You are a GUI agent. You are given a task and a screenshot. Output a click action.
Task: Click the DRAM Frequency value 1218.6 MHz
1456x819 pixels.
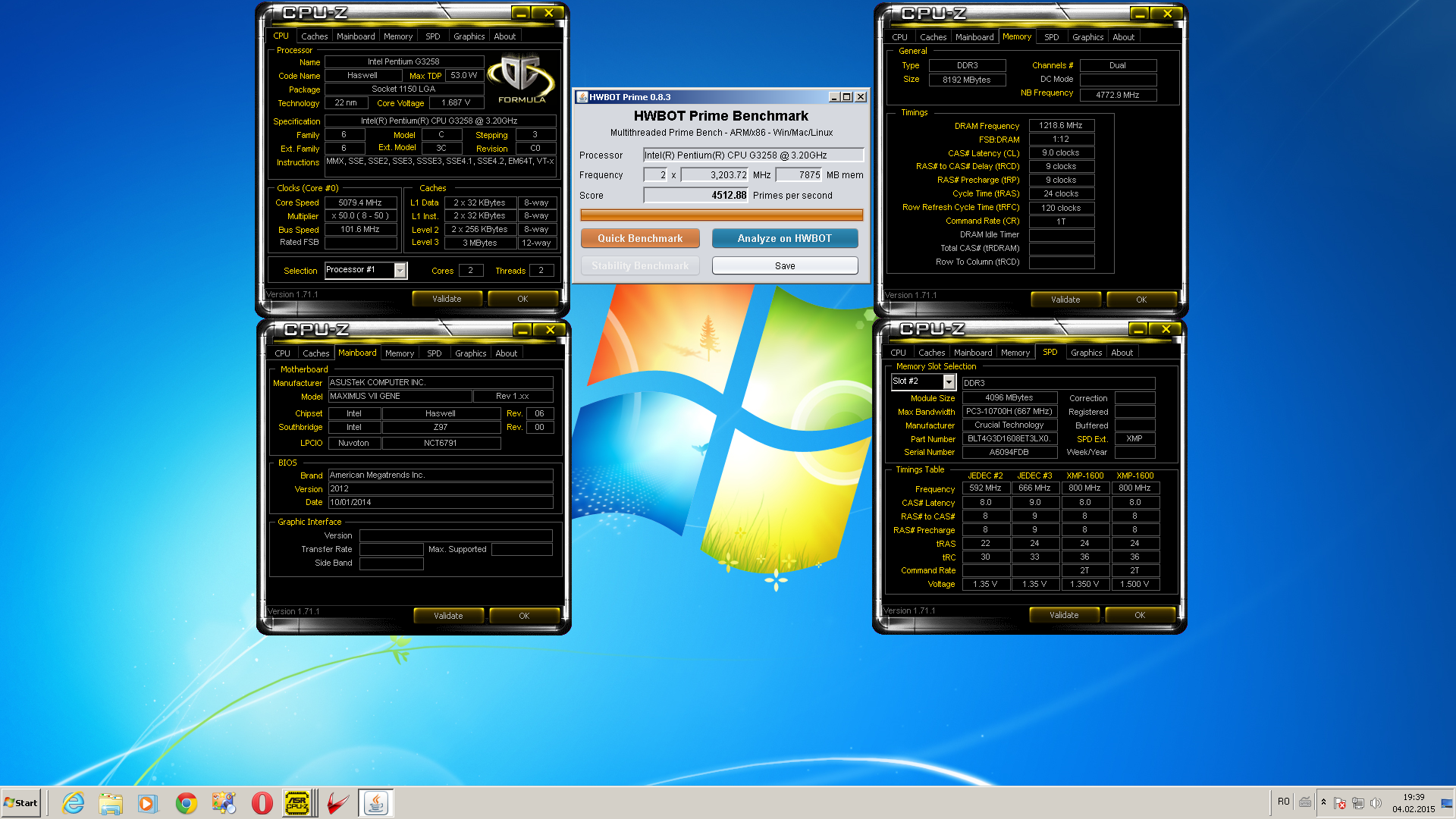1062,125
